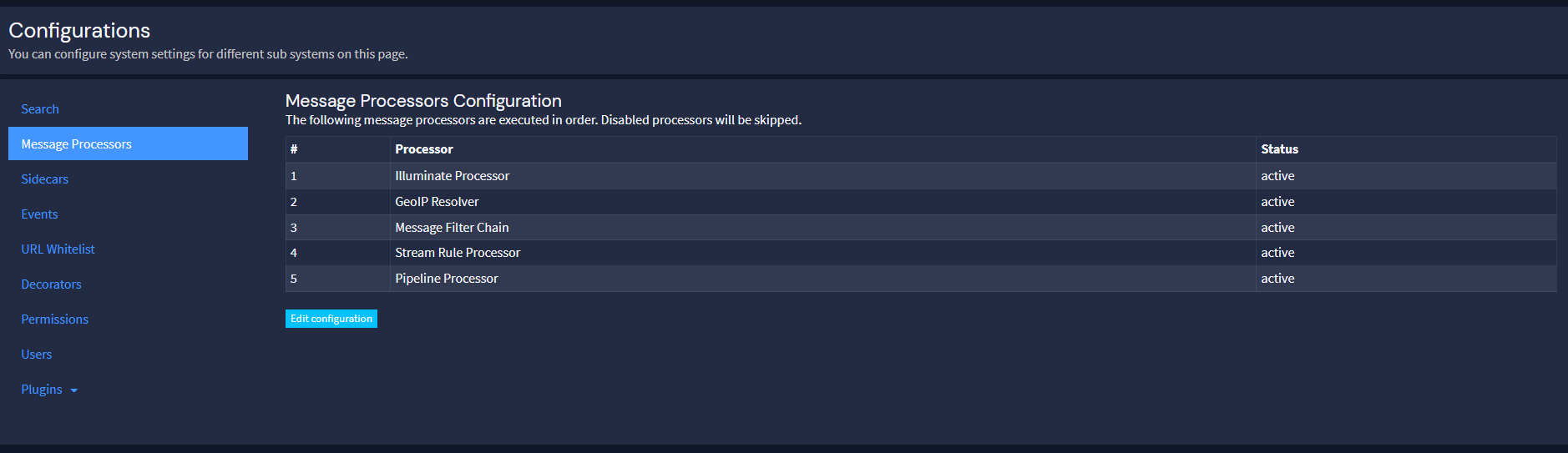Go to the Sidecars configuration

pyautogui.click(x=45, y=179)
